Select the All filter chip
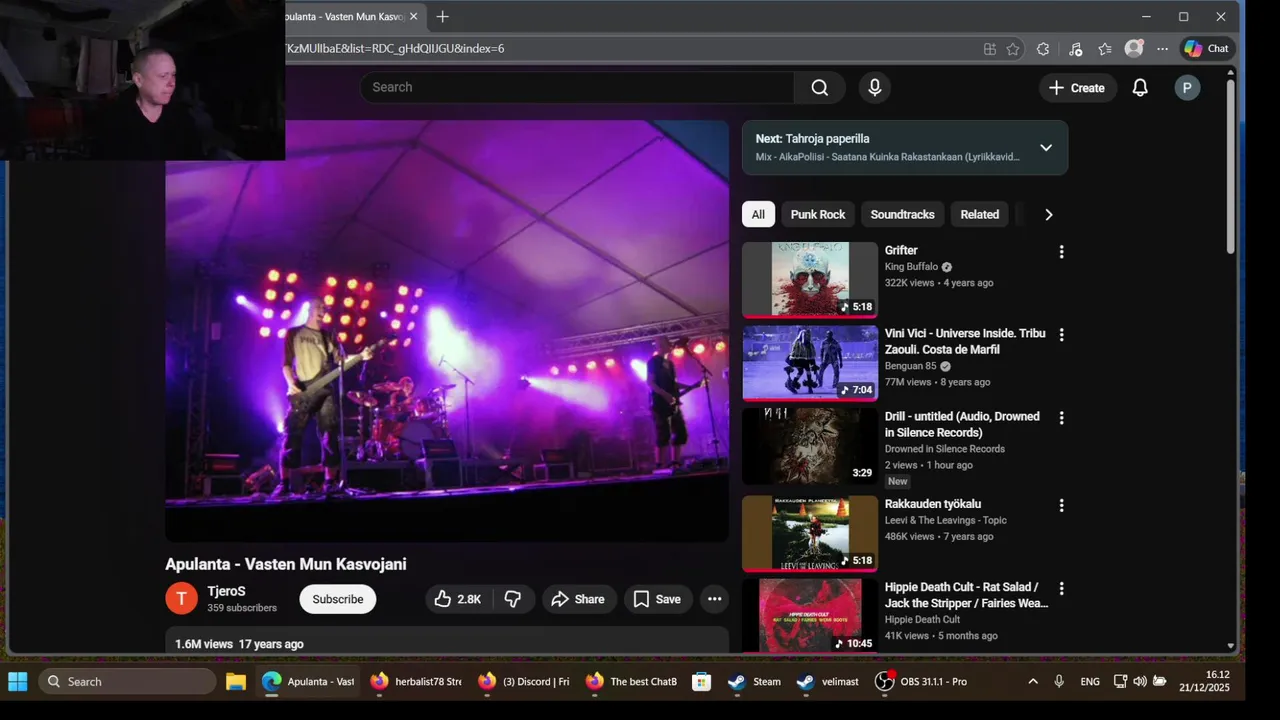Image resolution: width=1280 pixels, height=720 pixels. pos(758,214)
